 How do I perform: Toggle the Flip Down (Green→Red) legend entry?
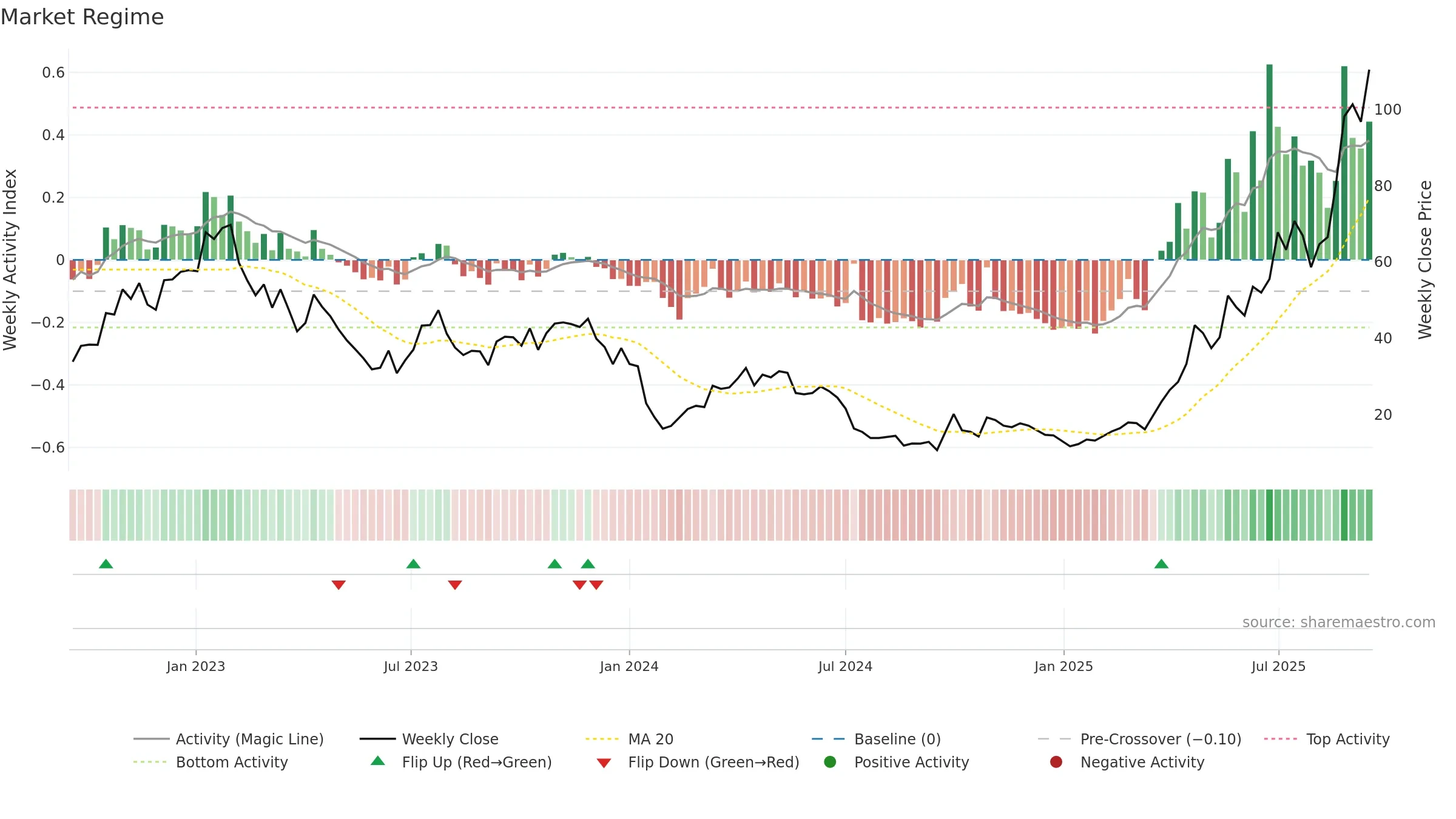[698, 762]
